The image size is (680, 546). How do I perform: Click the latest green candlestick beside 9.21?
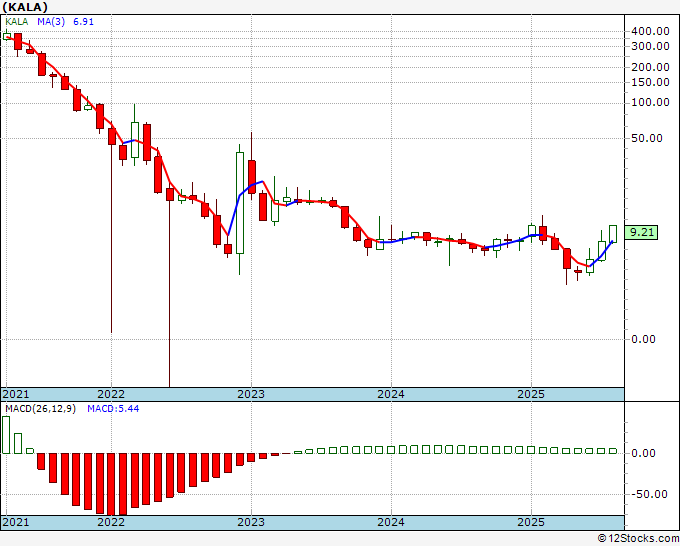613,234
